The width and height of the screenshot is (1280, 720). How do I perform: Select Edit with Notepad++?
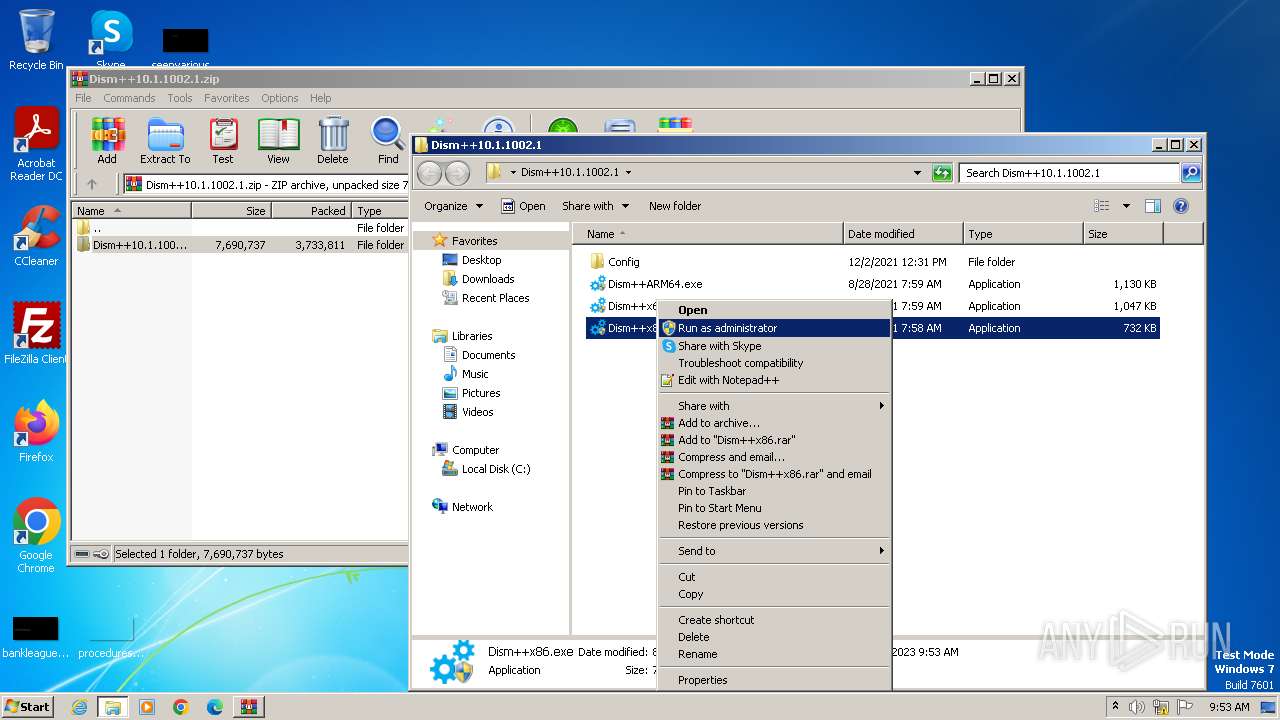click(774, 380)
